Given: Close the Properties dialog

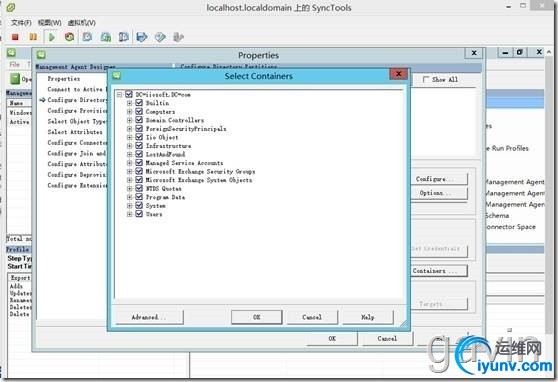Looking at the screenshot, I should pos(474,53).
